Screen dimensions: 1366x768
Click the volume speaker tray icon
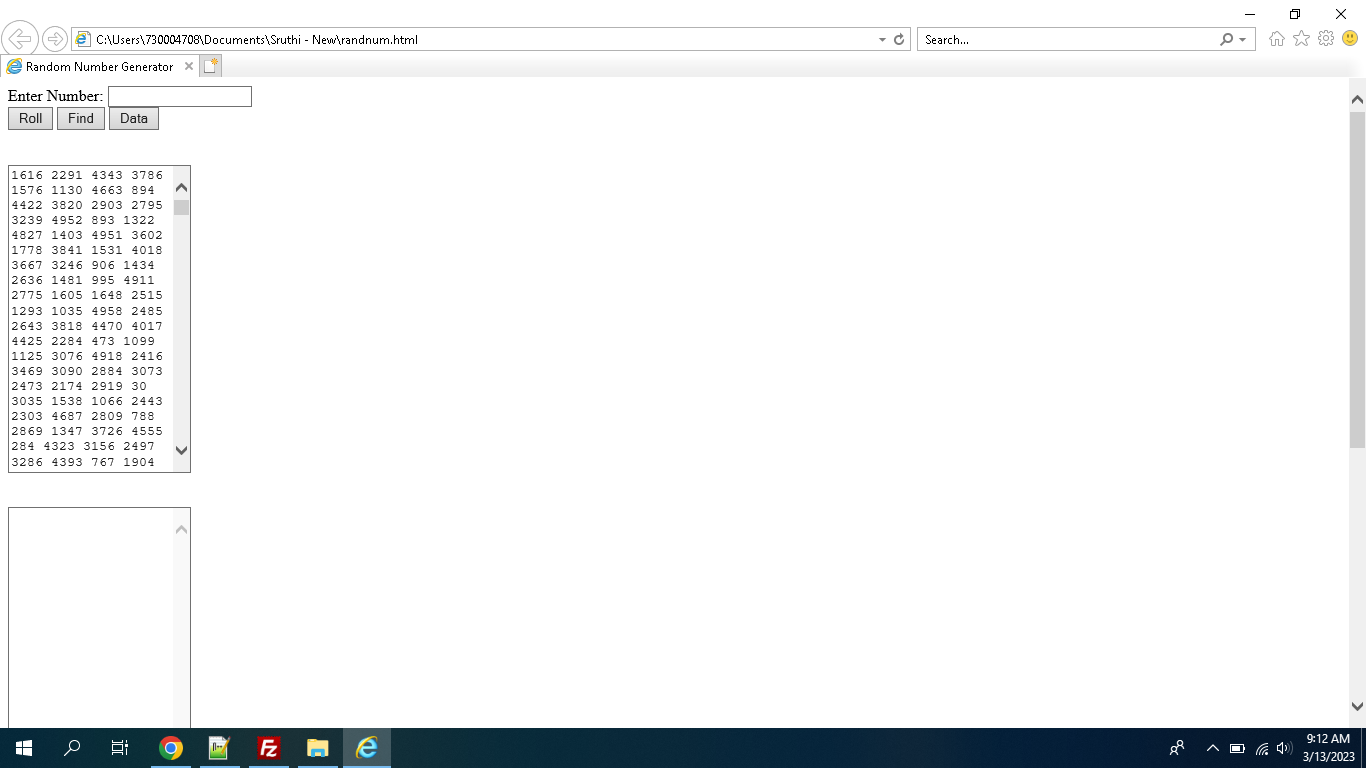1285,748
